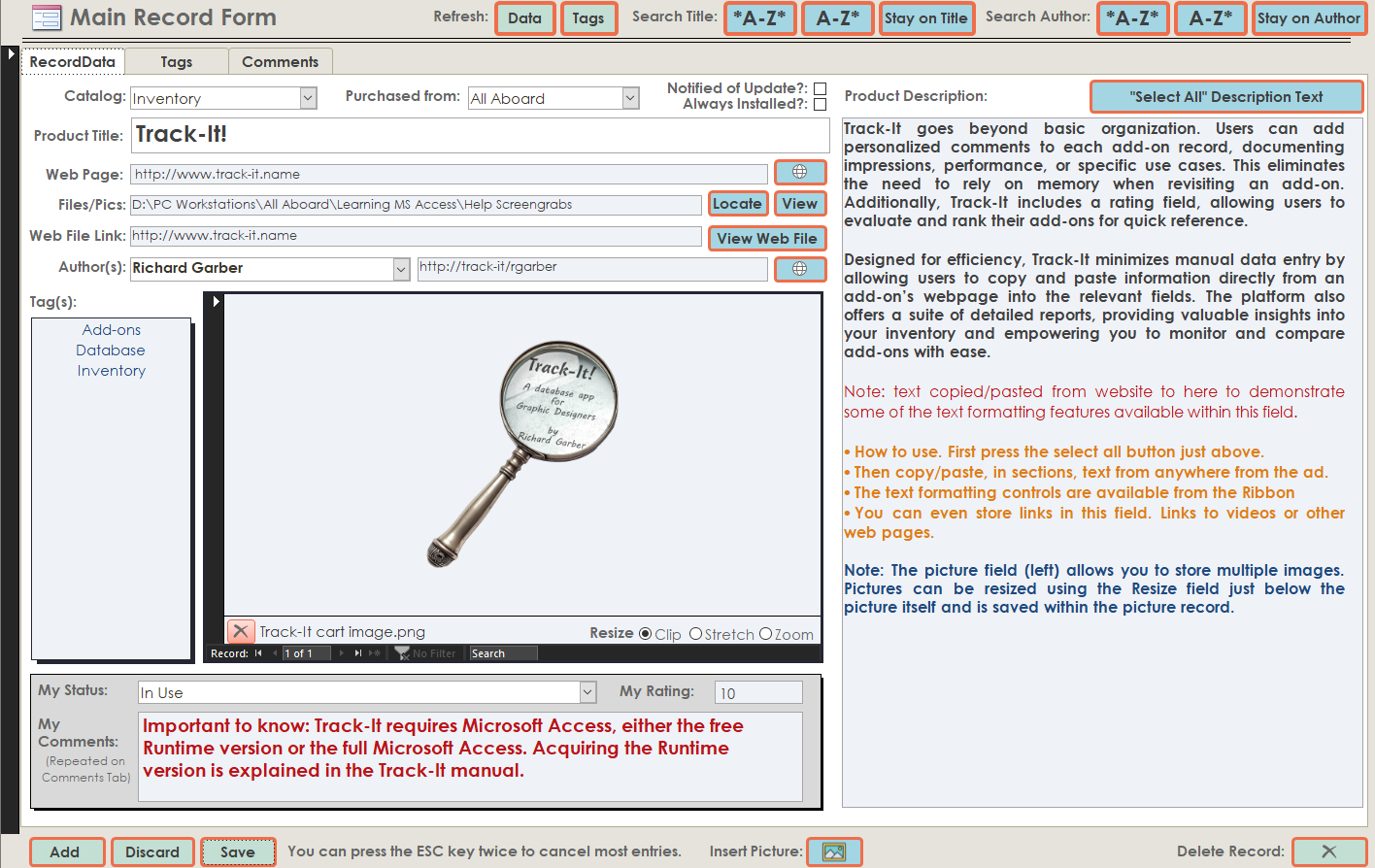
Task: Click Search Title *A-Z* button
Action: [760, 17]
